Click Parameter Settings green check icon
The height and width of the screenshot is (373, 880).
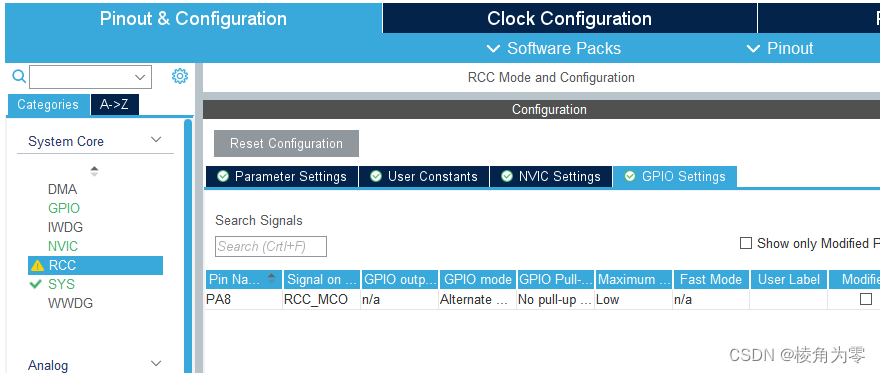point(223,177)
